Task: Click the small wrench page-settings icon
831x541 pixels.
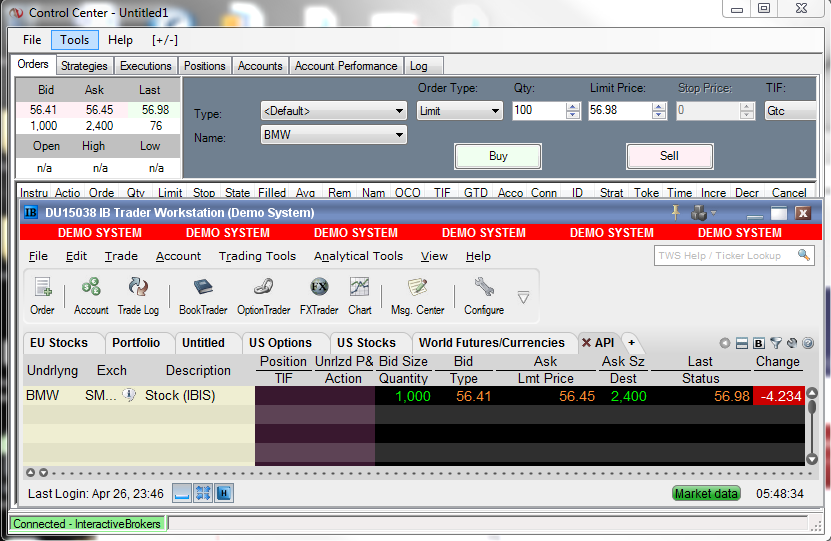Action: 792,343
